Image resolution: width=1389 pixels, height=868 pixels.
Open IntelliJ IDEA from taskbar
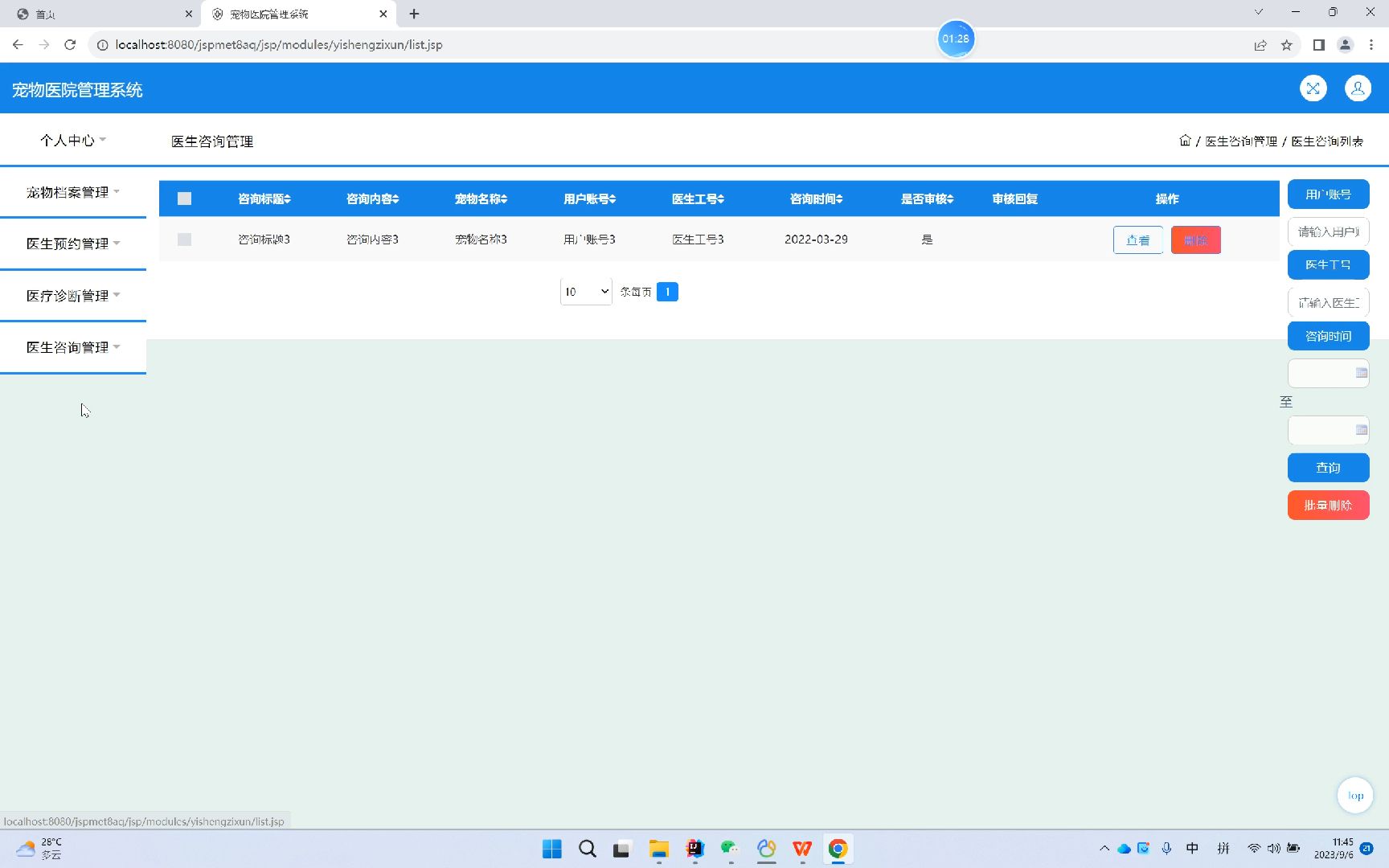pos(695,849)
